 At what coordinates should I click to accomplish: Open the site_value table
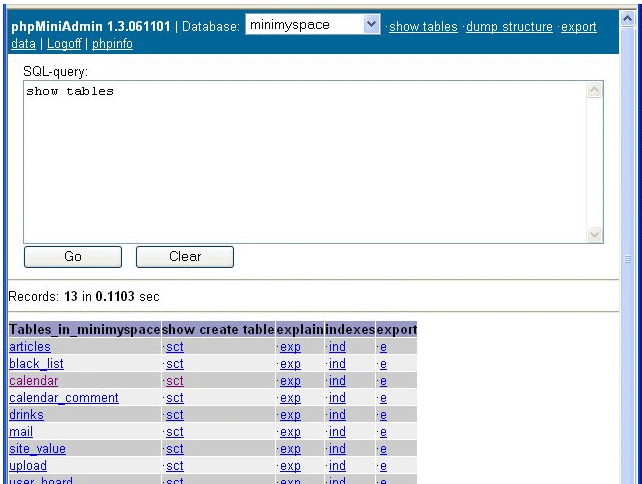tap(37, 449)
